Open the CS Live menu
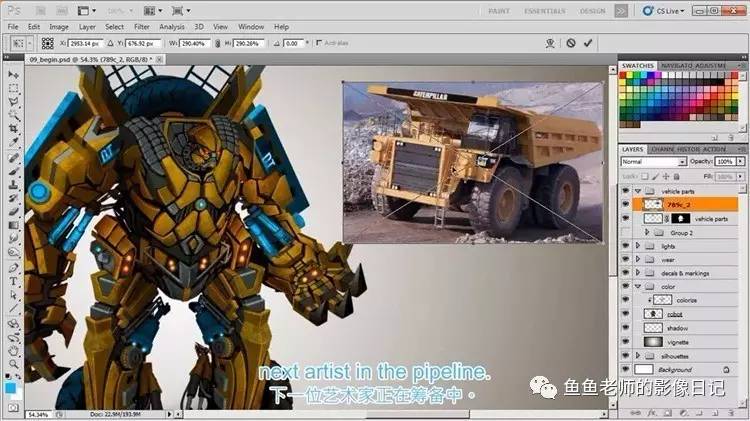Screen dimensions: 750x421 click(x=664, y=11)
